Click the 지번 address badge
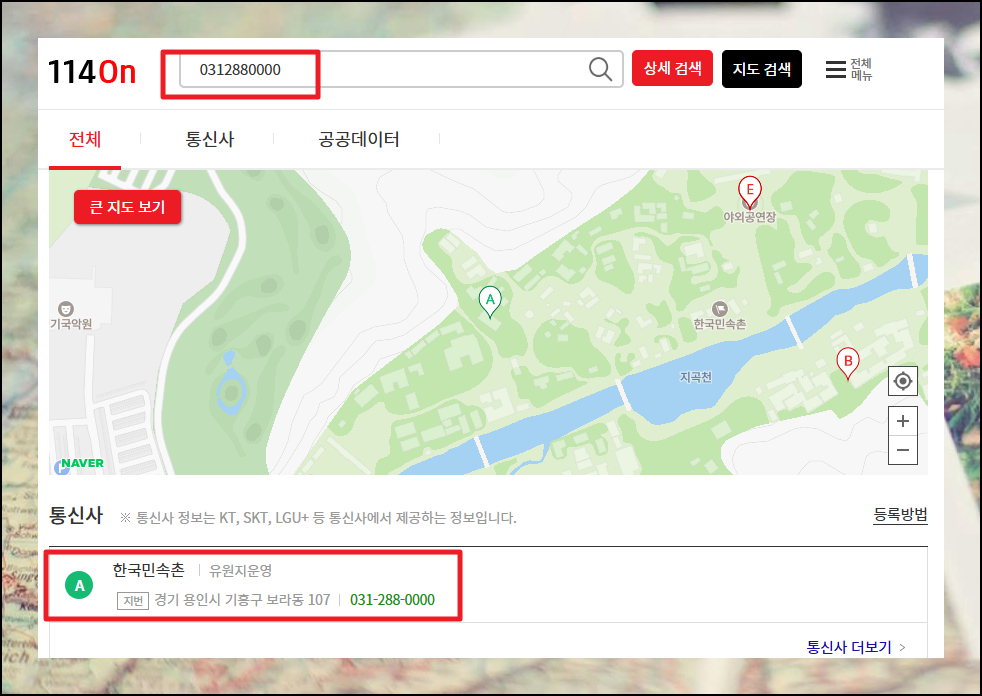Image resolution: width=982 pixels, height=696 pixels. tap(133, 601)
